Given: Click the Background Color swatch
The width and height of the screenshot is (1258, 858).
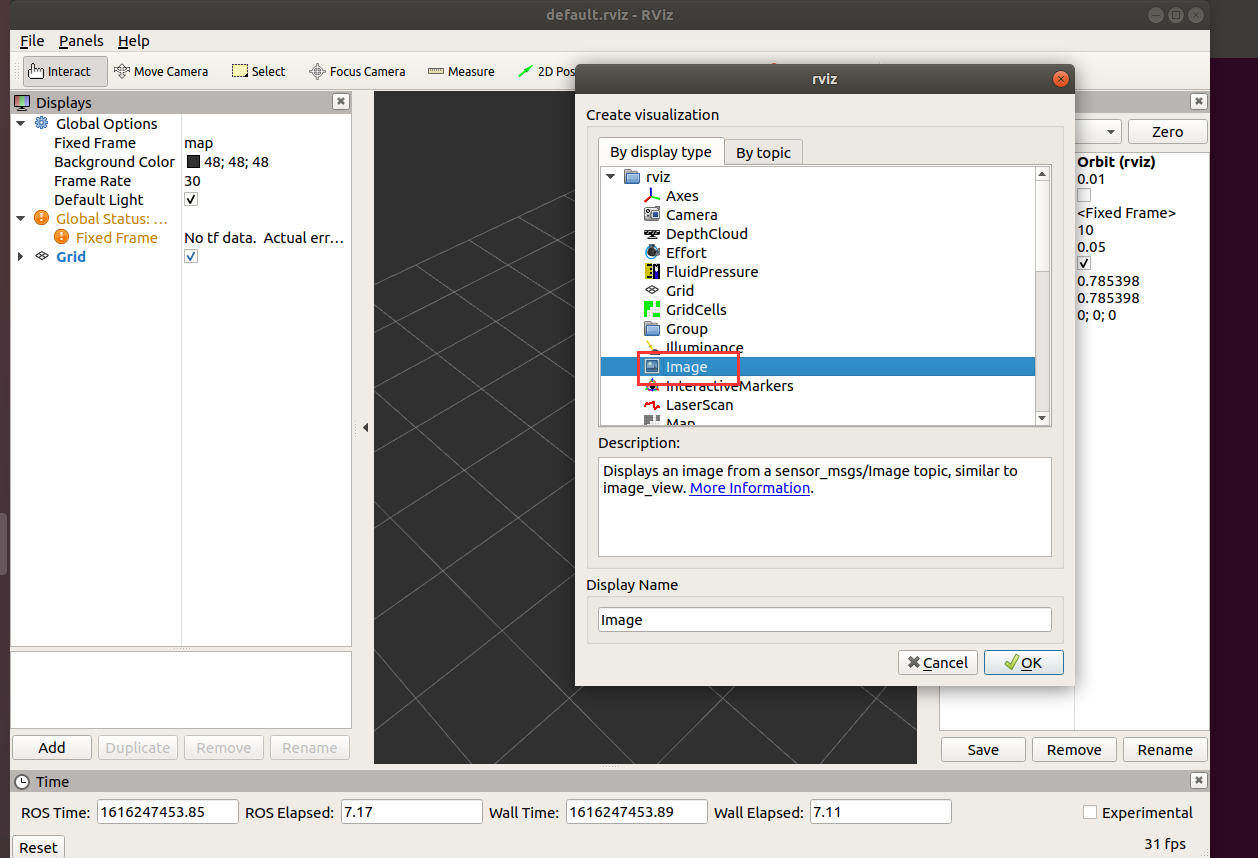Looking at the screenshot, I should 194,162.
